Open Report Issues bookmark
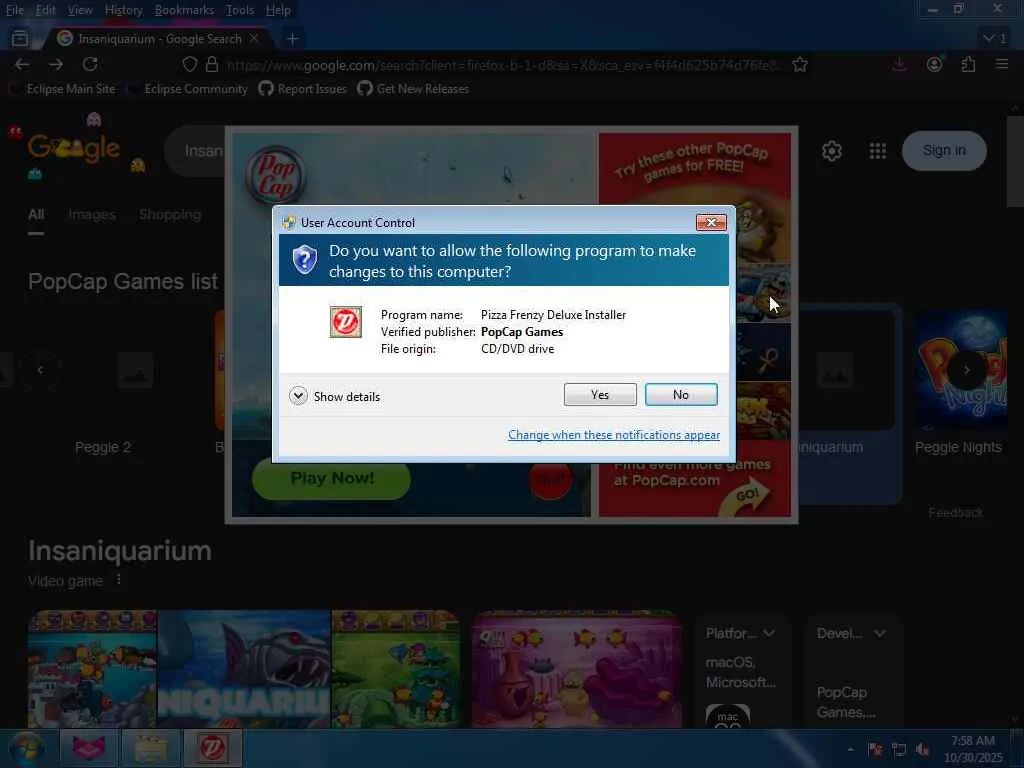The height and width of the screenshot is (768, 1024). pyautogui.click(x=302, y=89)
